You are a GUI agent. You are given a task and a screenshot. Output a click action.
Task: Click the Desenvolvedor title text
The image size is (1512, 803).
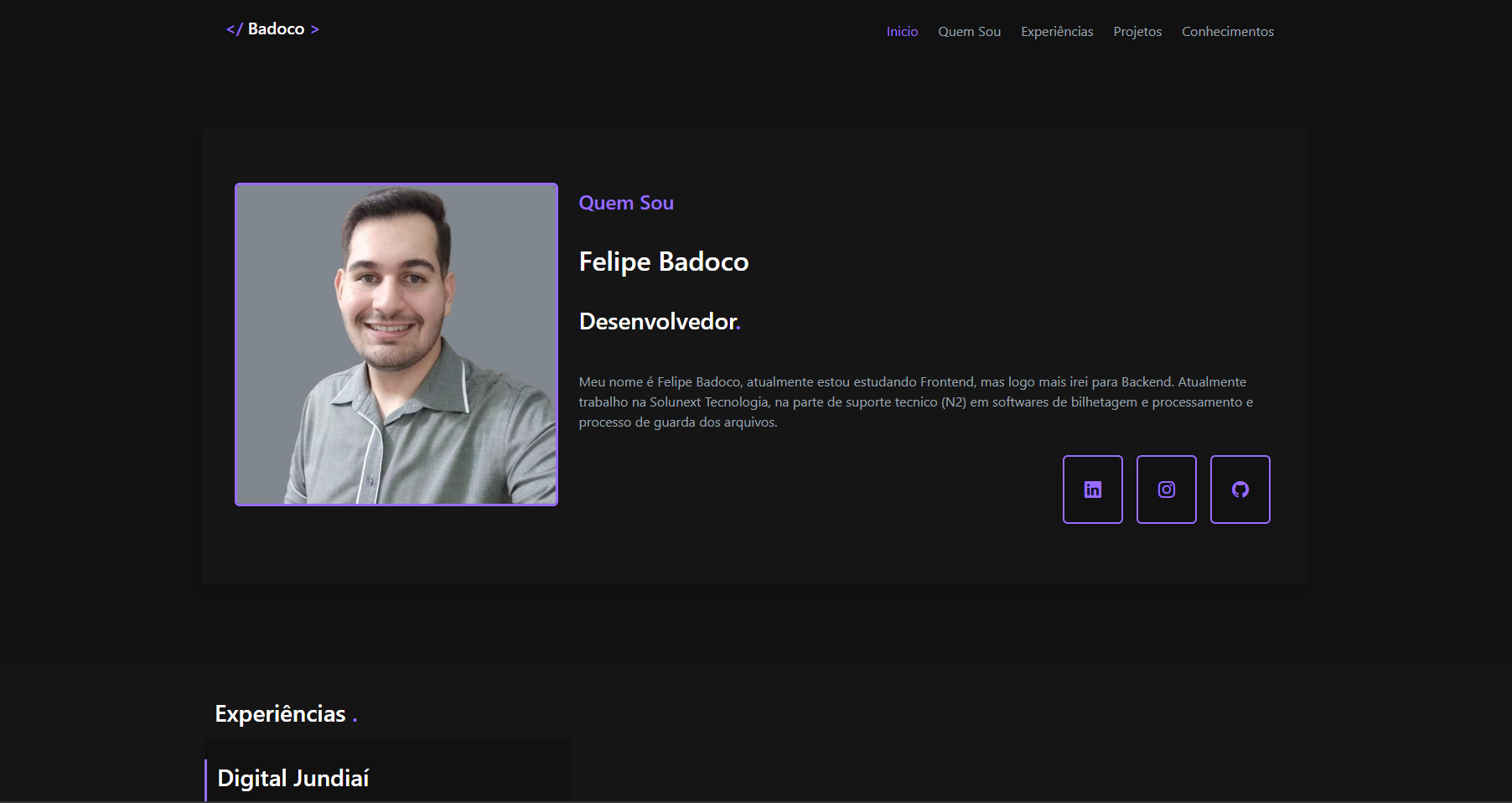coord(657,322)
